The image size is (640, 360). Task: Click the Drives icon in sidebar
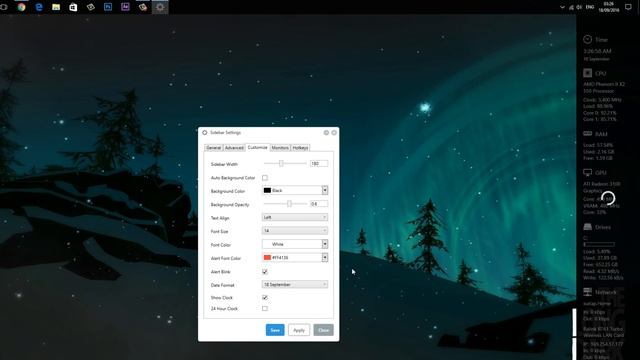587,227
